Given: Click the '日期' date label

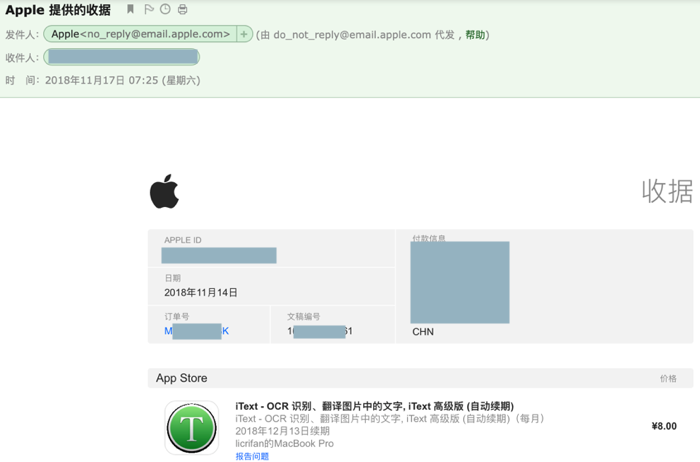Looking at the screenshot, I should (173, 278).
